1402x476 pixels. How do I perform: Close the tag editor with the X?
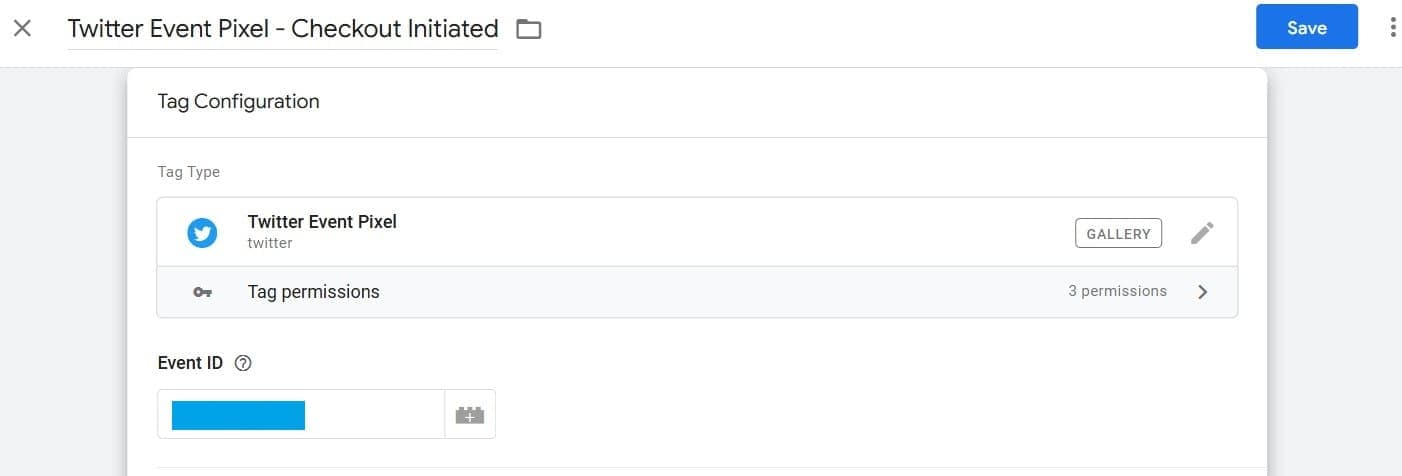[x=23, y=28]
